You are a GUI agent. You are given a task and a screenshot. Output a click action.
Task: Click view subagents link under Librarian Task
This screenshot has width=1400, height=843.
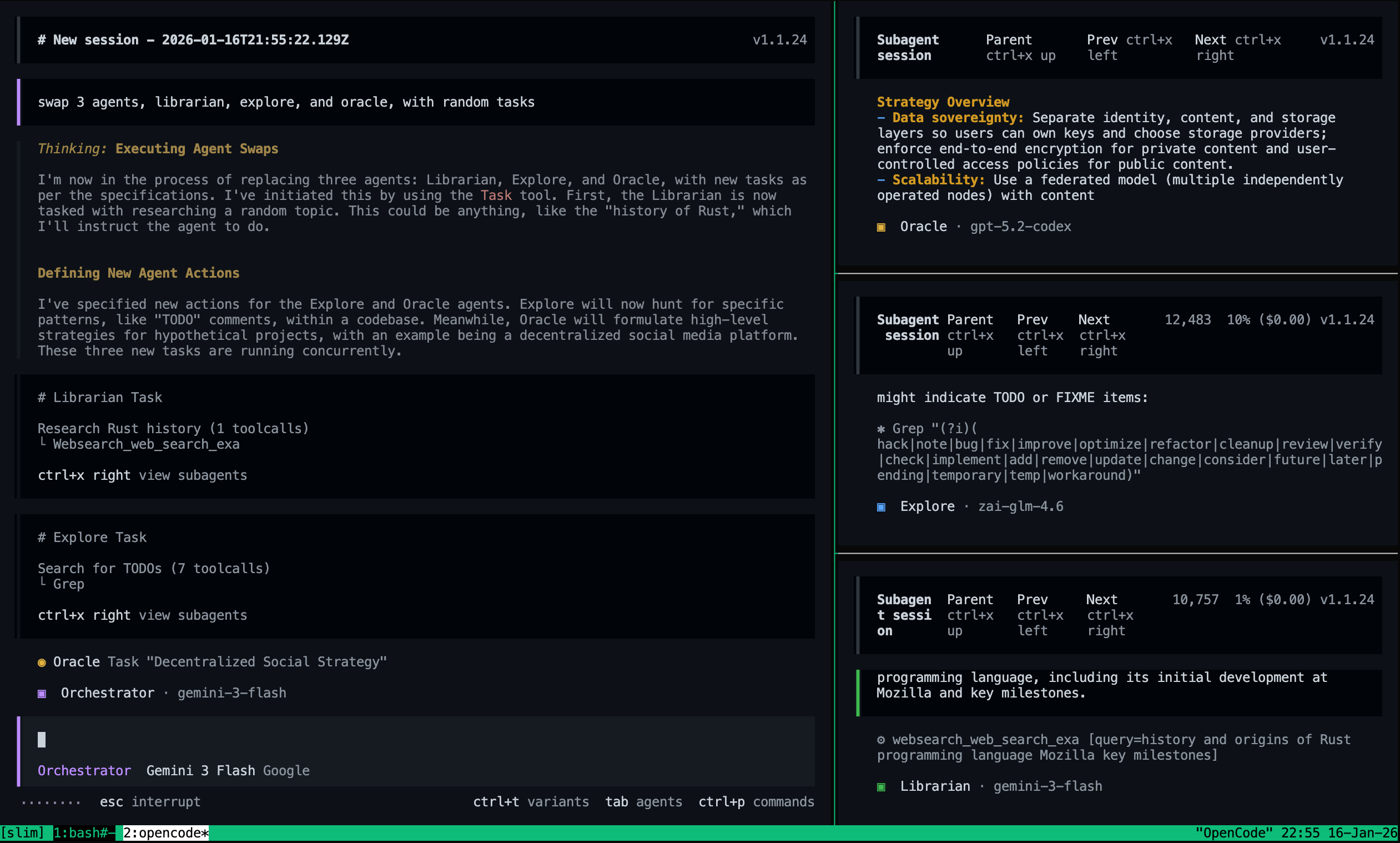click(193, 475)
